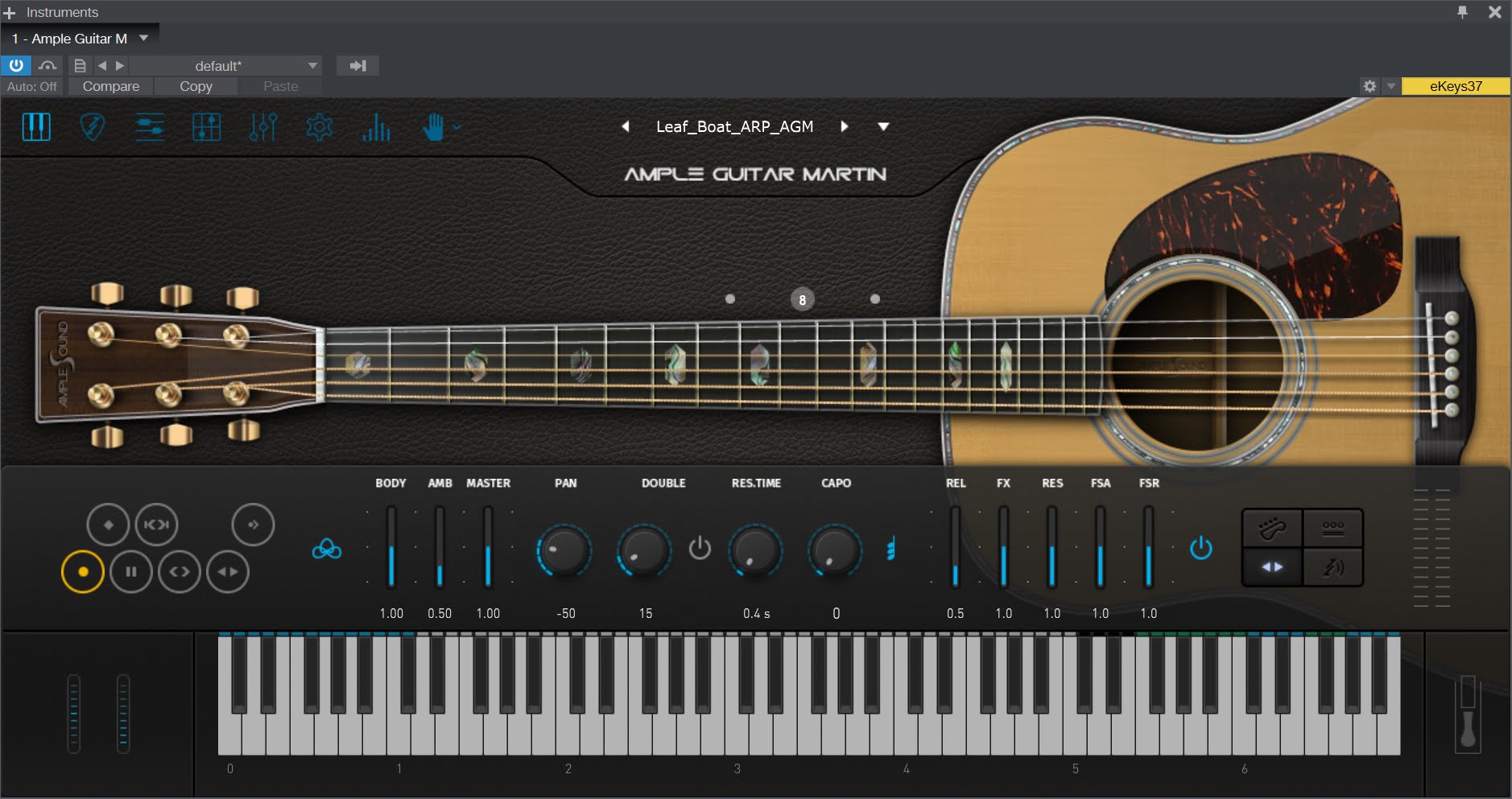Screen dimensions: 1512x799
Task: Pin the Instruments window
Action: pos(1462,12)
